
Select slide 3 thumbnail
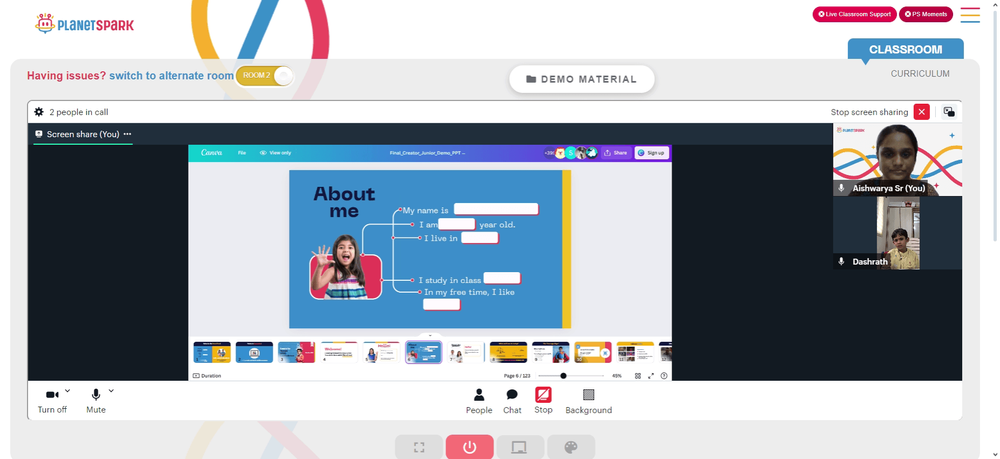(297, 352)
